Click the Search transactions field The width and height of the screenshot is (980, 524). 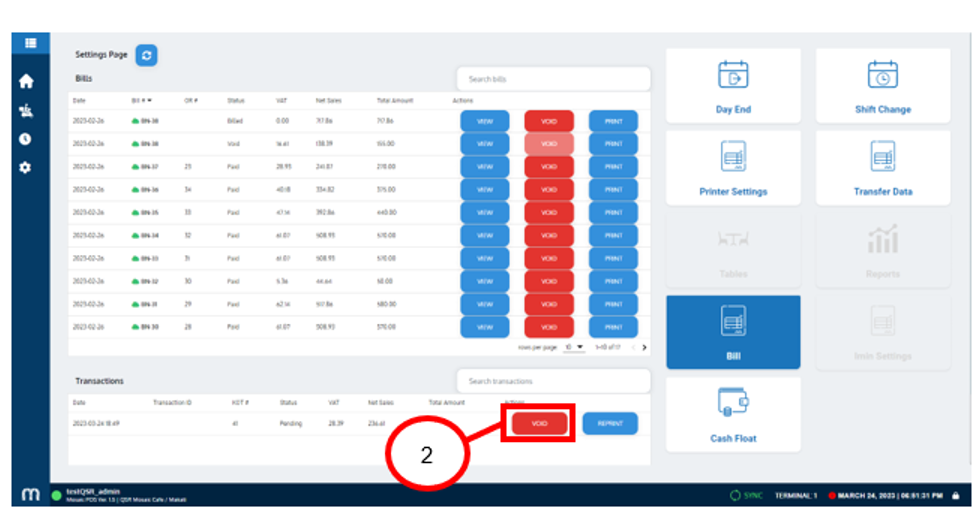click(553, 381)
